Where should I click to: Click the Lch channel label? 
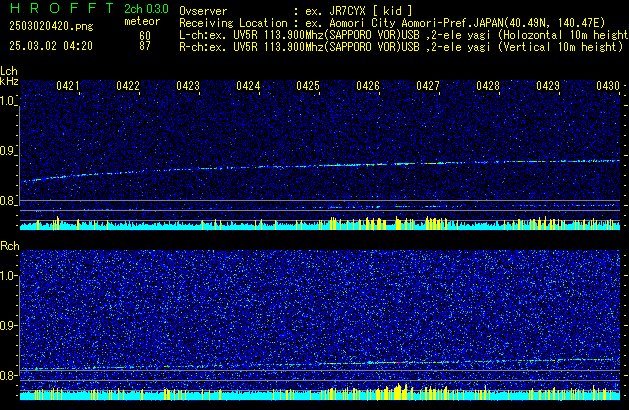click(x=9, y=71)
